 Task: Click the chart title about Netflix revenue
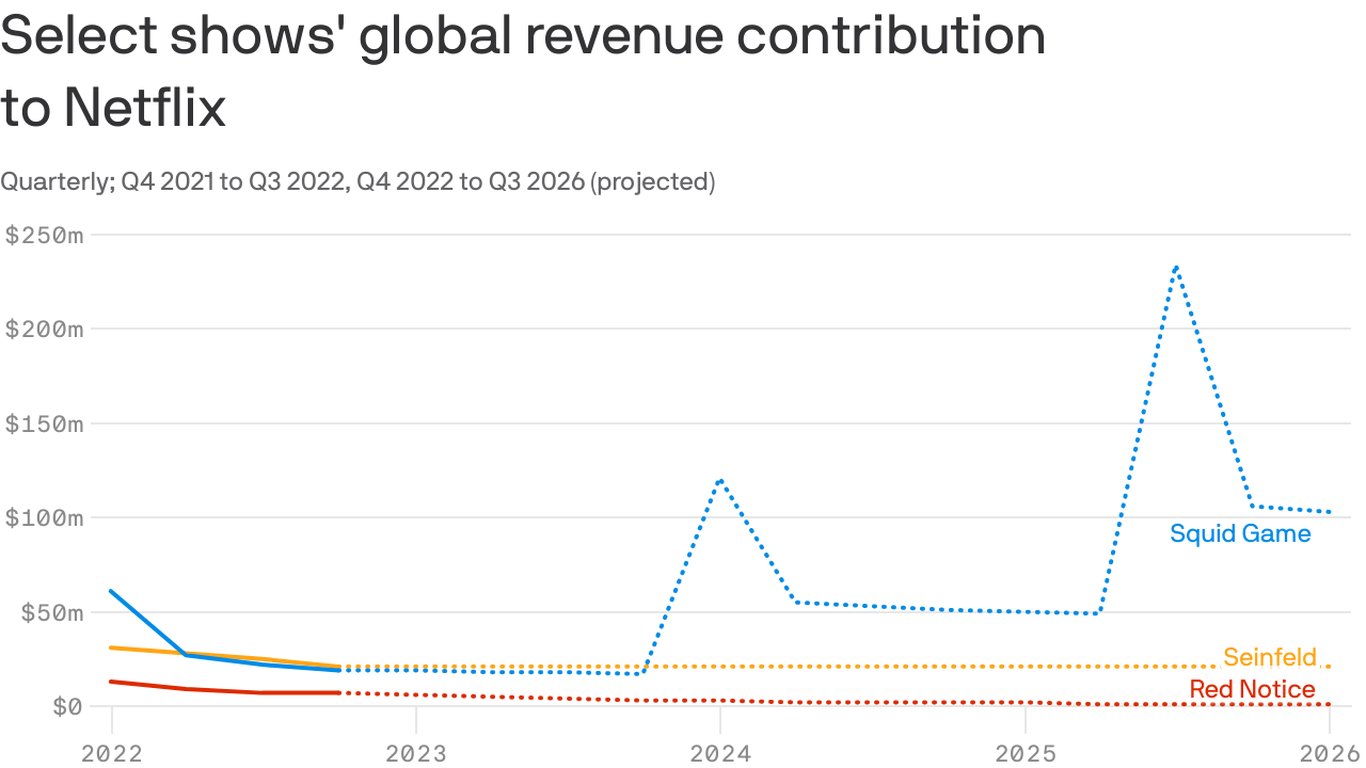coord(523,73)
